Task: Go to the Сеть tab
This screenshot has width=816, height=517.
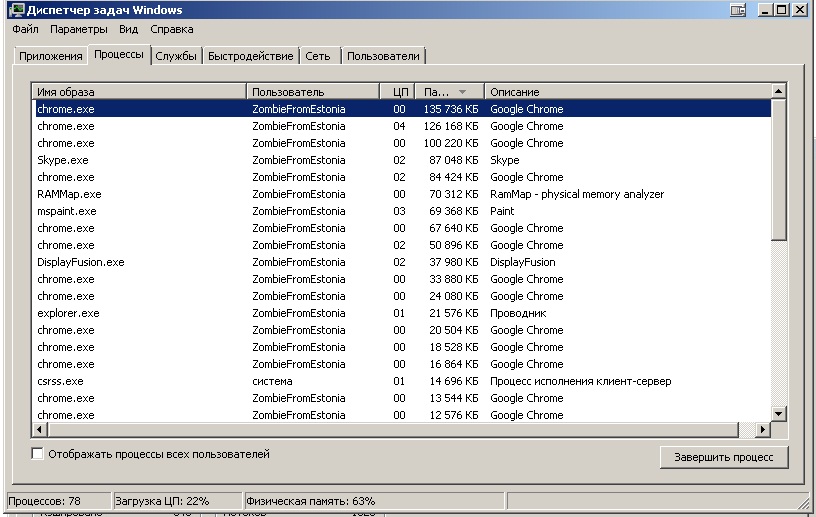Action: pos(318,56)
